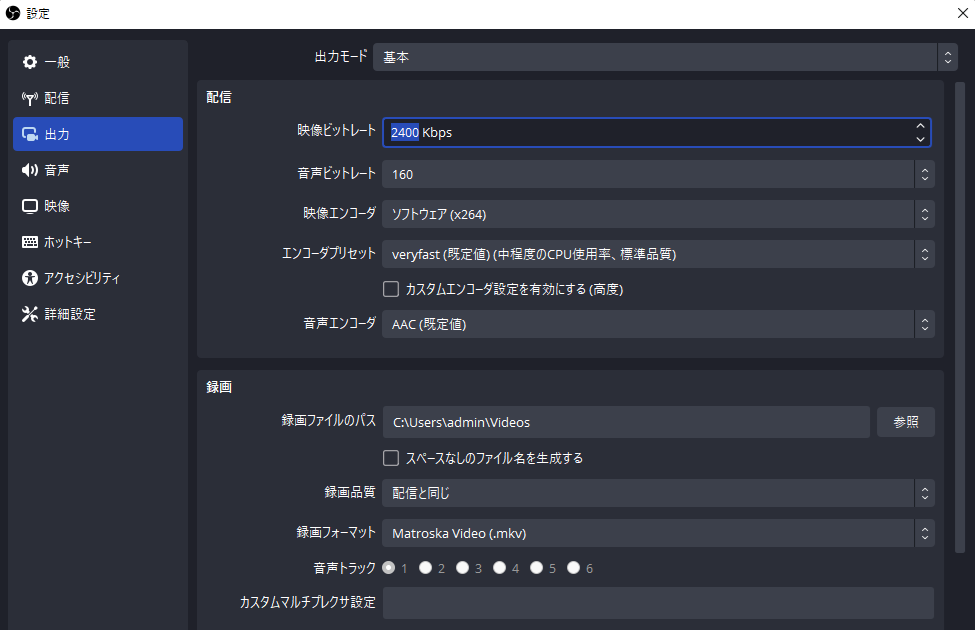
Task: Open 音声 (Audio) settings via speaker icon
Action: [x=29, y=169]
